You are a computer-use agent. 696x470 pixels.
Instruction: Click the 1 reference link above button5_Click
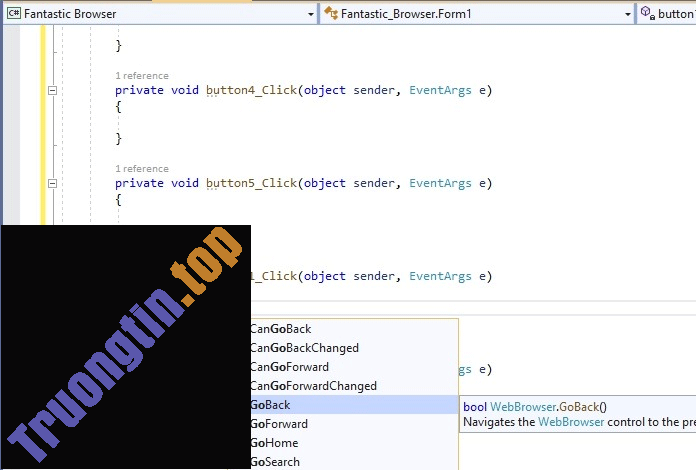(x=141, y=169)
